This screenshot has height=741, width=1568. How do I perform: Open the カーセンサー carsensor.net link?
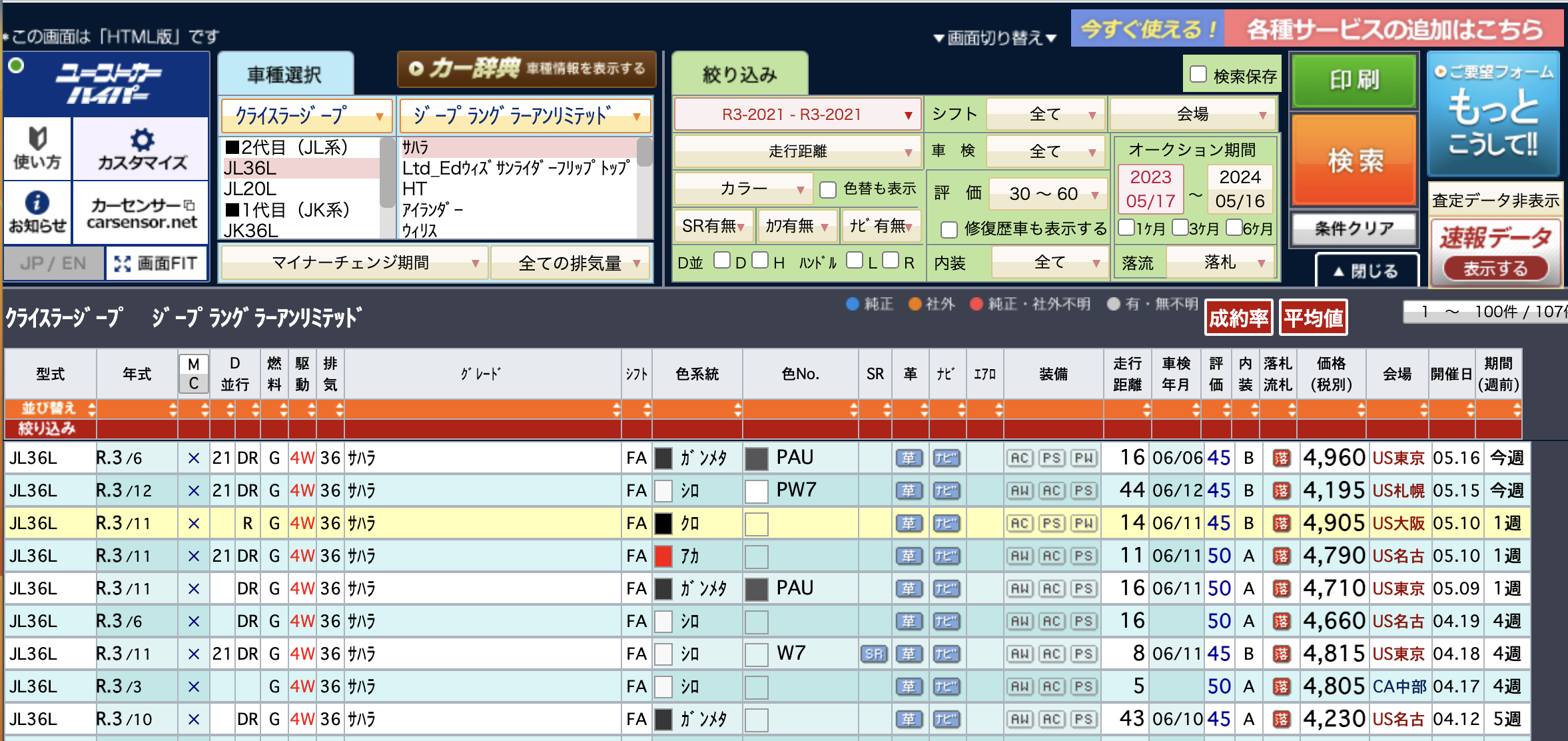click(141, 213)
